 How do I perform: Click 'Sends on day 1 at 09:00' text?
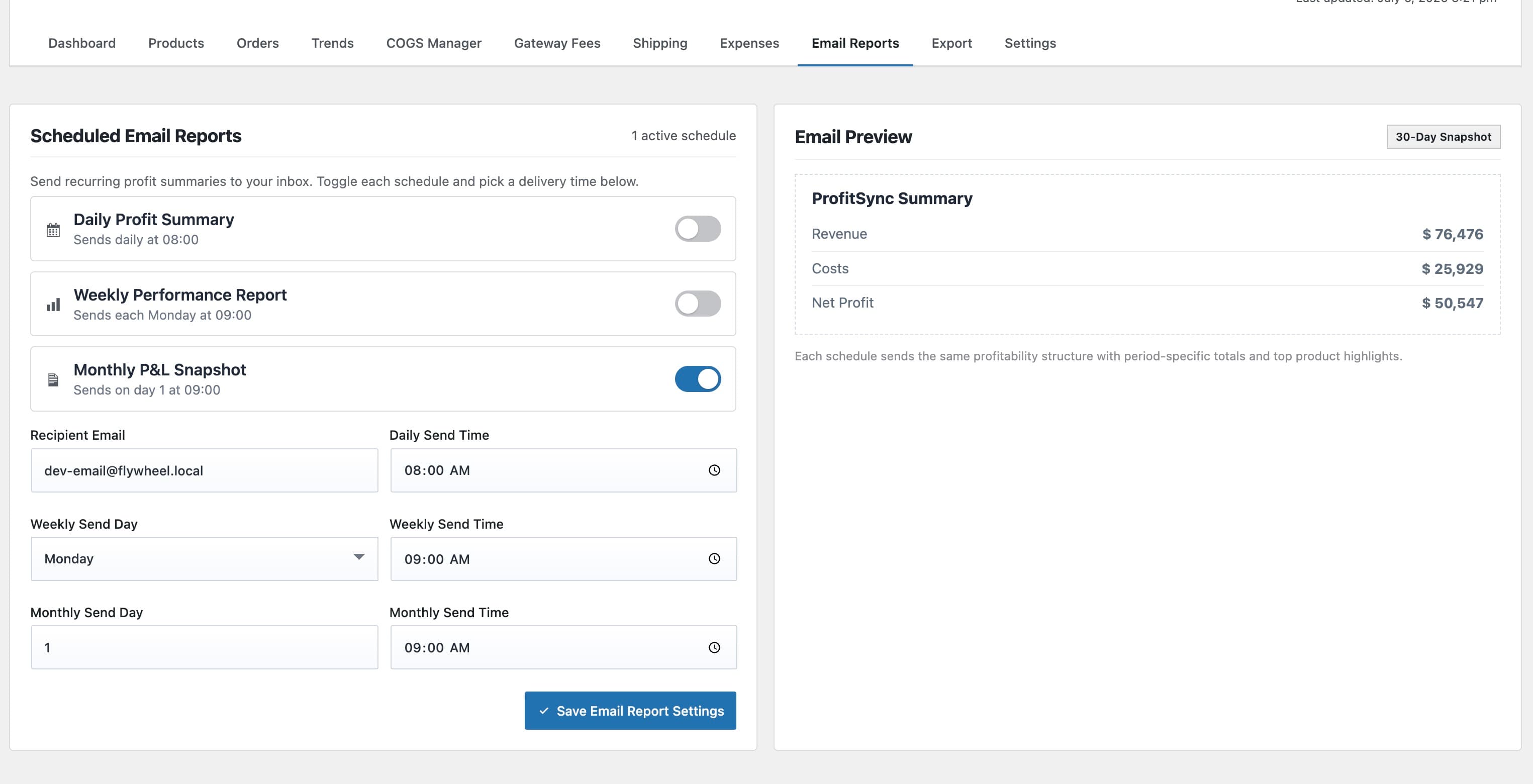coord(146,389)
